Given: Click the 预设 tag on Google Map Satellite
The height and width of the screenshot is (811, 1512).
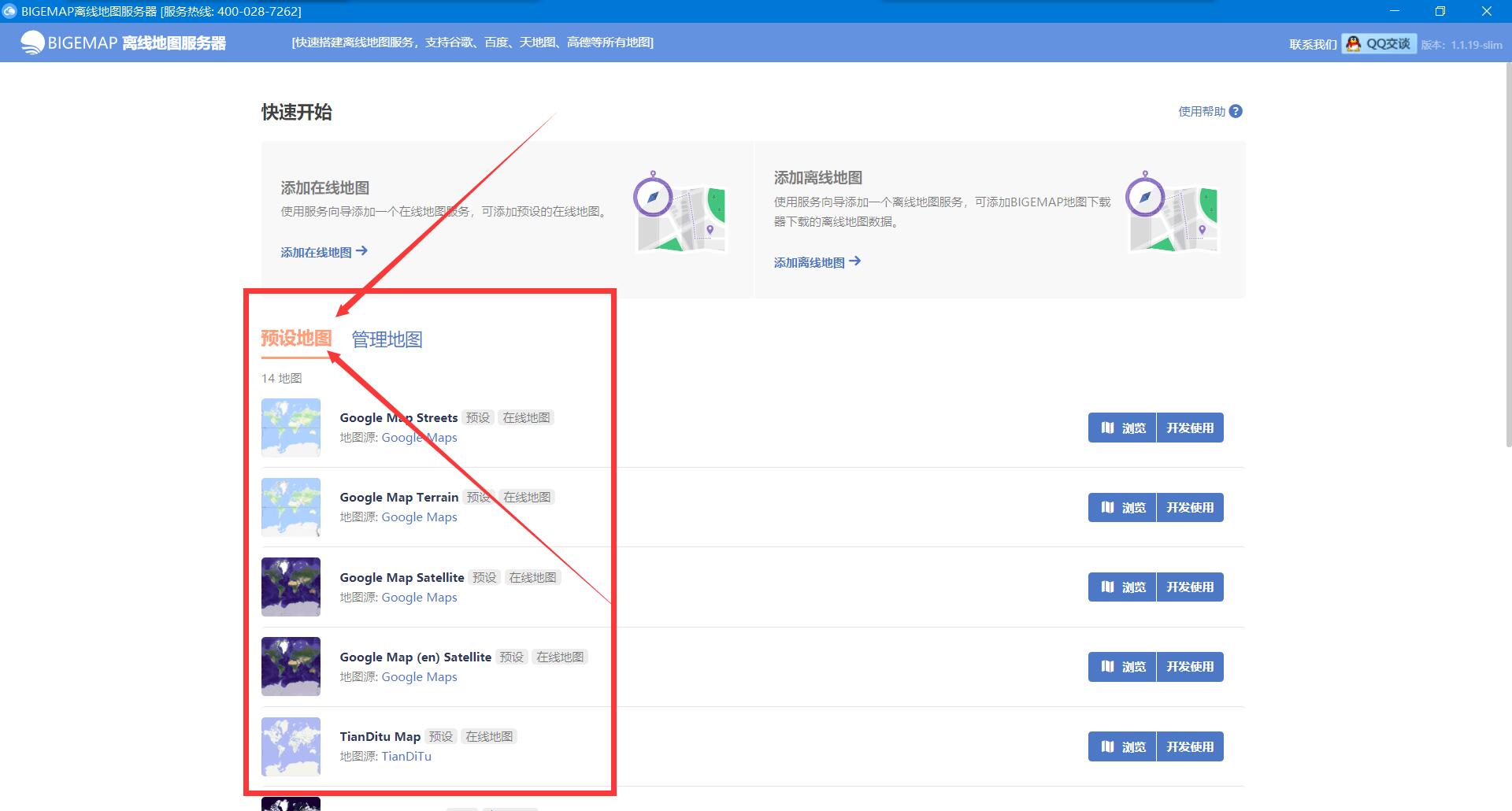Looking at the screenshot, I should click(484, 577).
